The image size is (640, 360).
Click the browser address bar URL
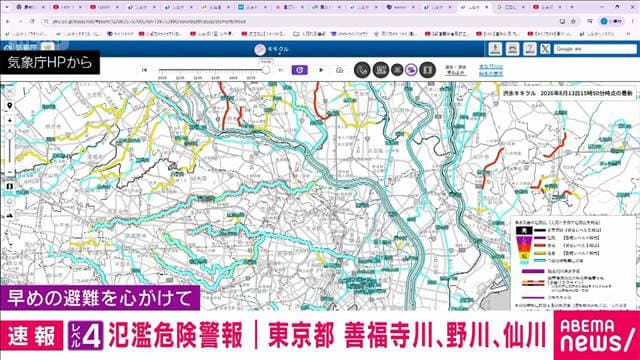pos(149,21)
